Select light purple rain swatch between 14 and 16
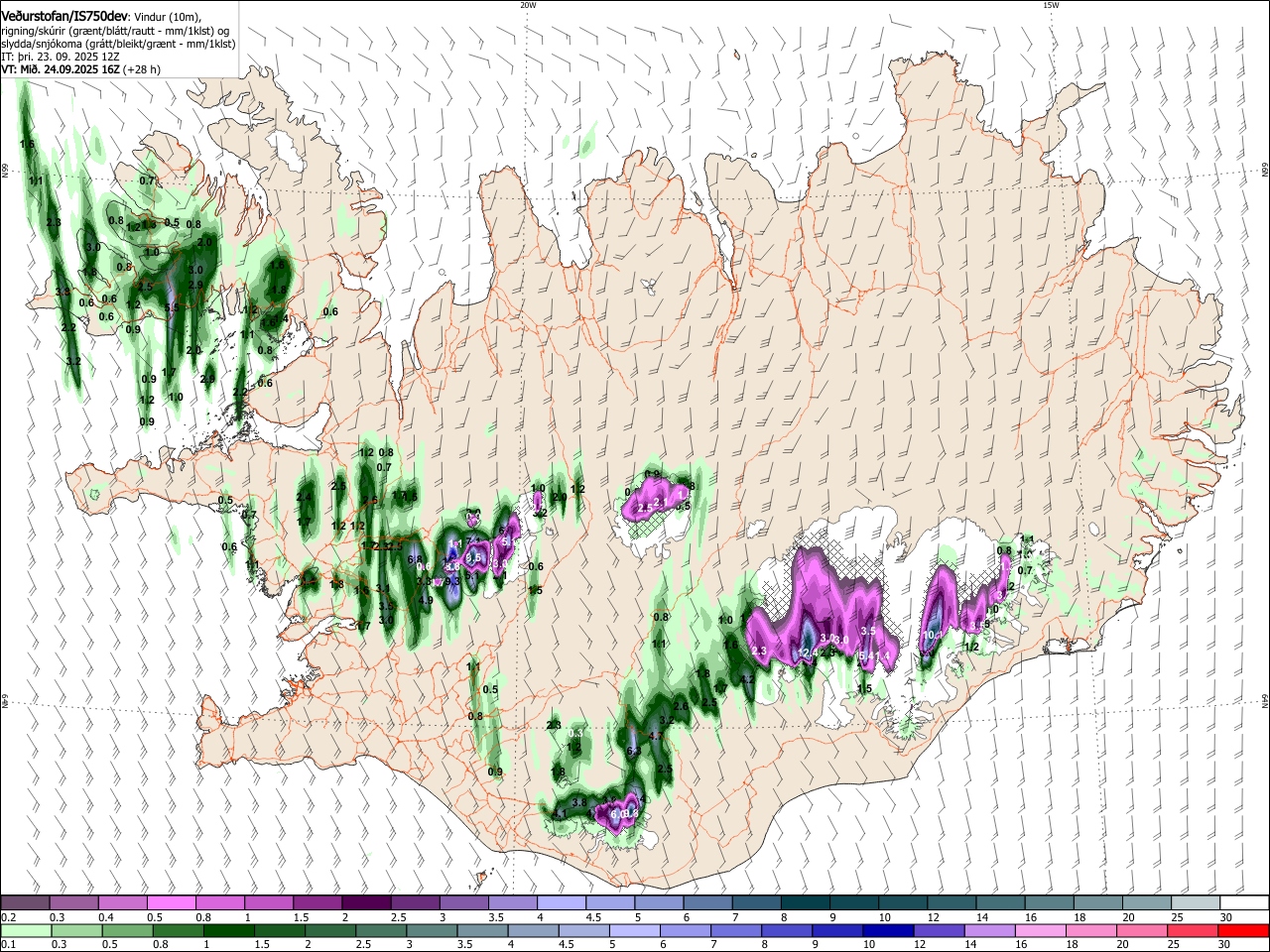 point(992,930)
